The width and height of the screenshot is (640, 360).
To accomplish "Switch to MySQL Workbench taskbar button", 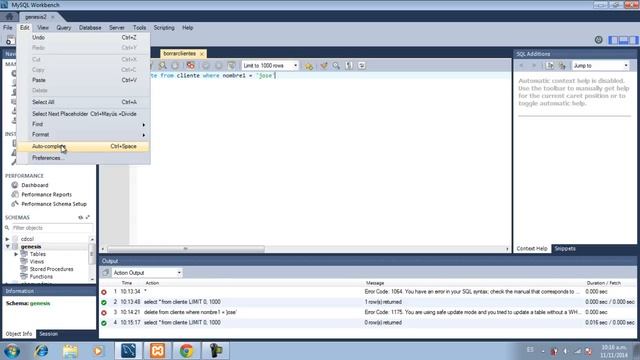I will click(128, 351).
